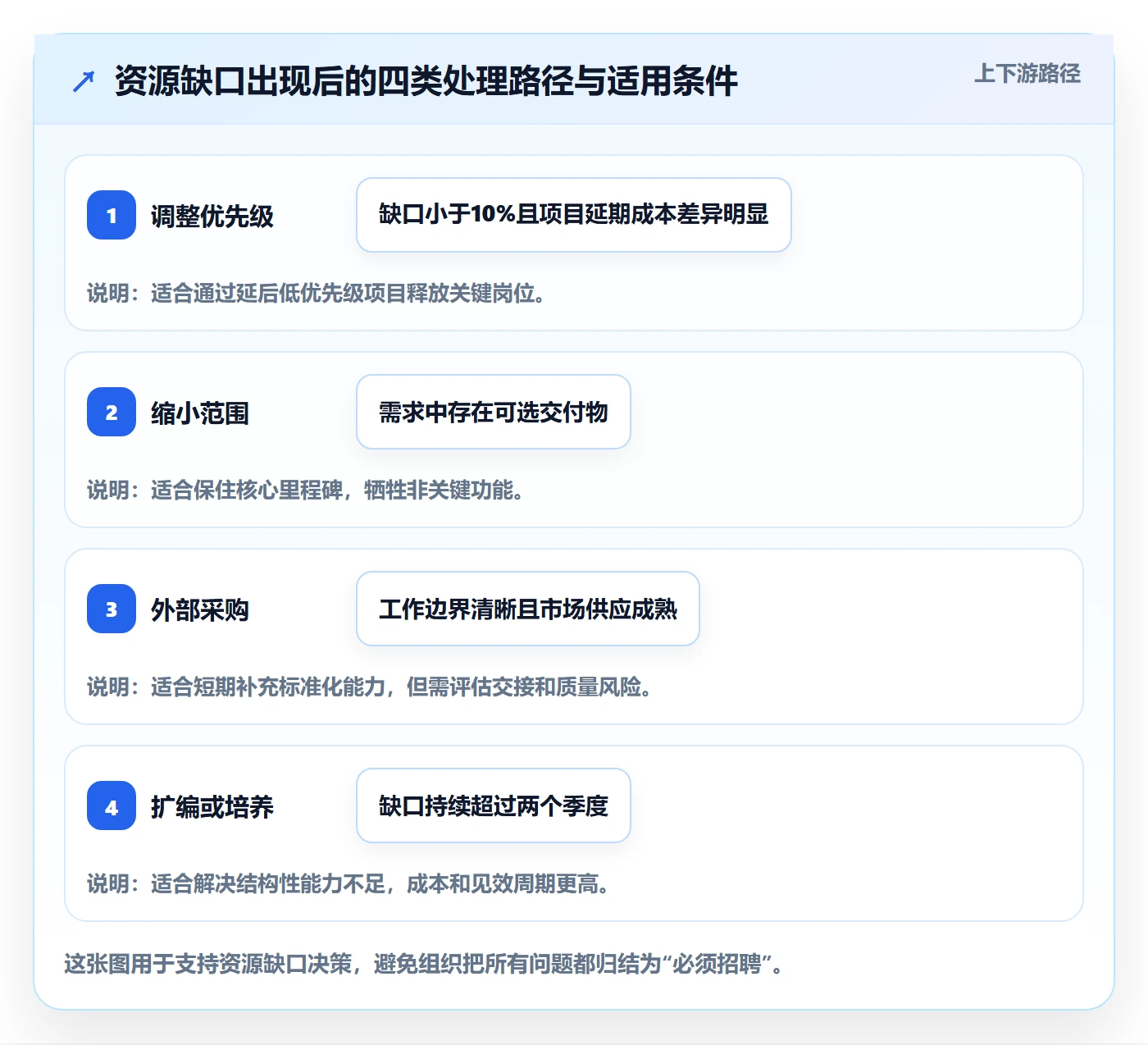Click the title 资源缺口出现后的四类处理路径与适用条件
Image resolution: width=1148 pixels, height=1045 pixels.
[426, 81]
